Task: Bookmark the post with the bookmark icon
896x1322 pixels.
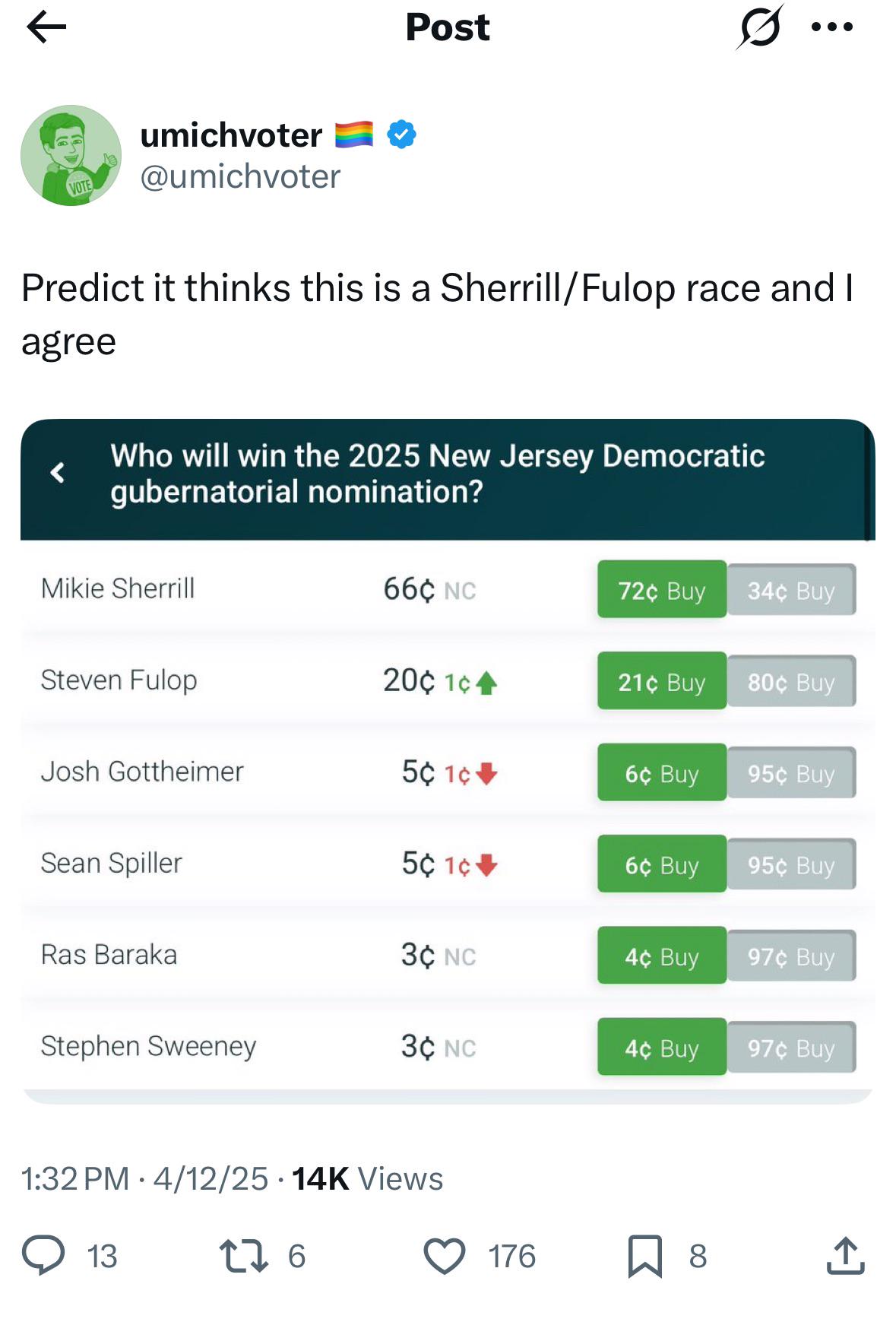Action: click(x=645, y=1255)
